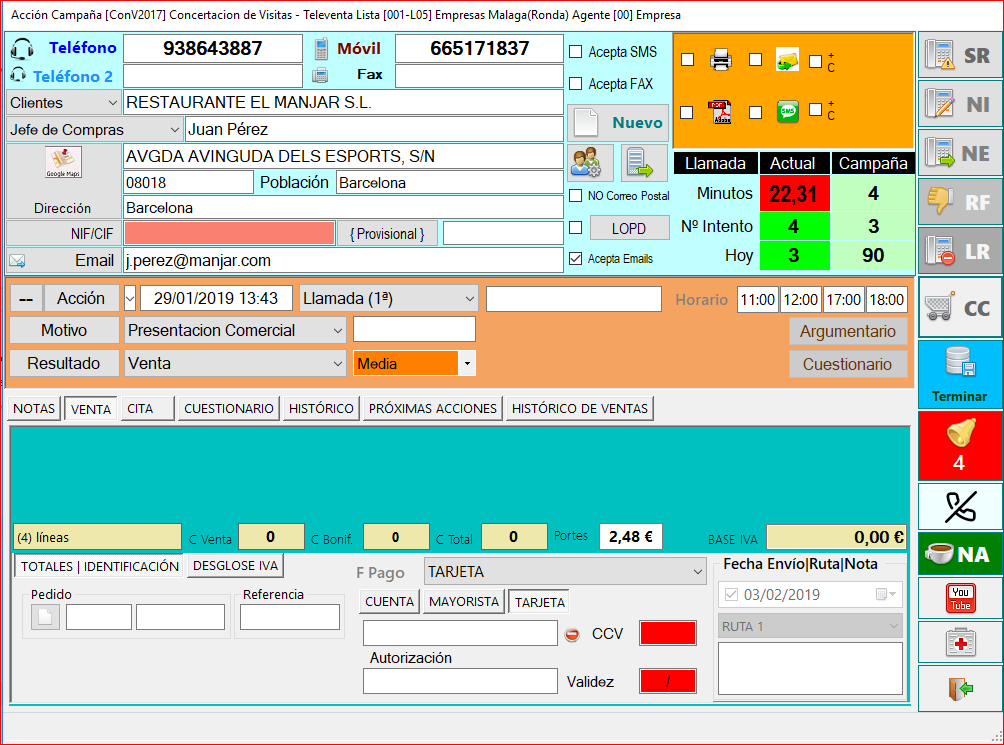This screenshot has height=745, width=1004.
Task: Open the YouTube icon button
Action: coord(960,598)
